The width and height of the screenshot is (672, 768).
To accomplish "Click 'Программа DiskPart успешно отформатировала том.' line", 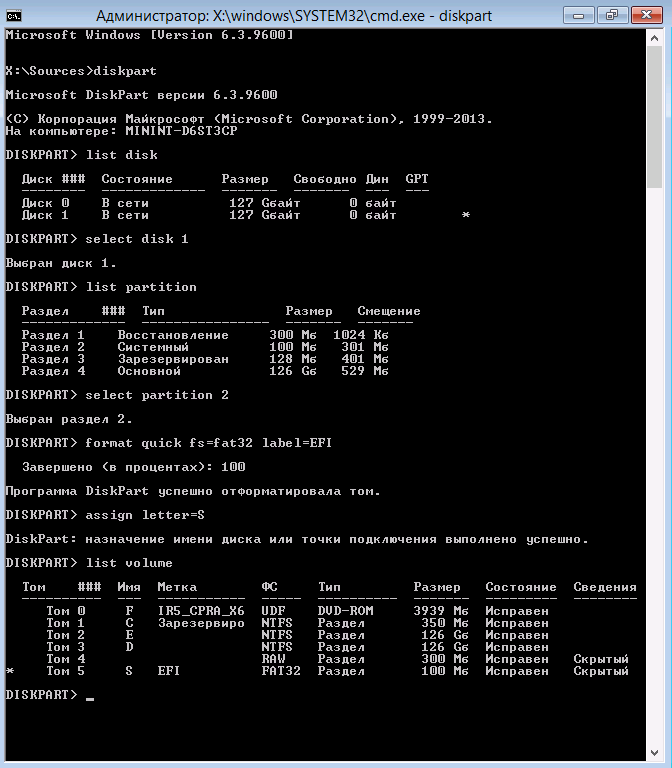I will click(x=193, y=491).
